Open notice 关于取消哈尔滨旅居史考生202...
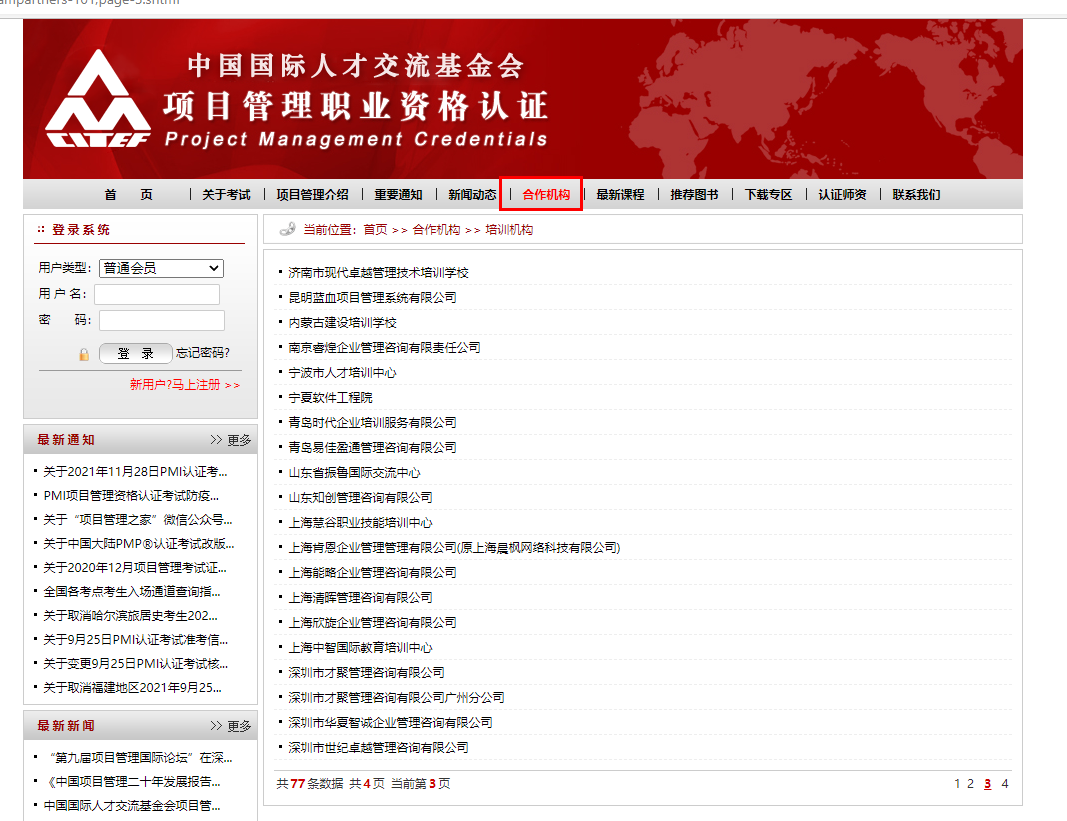 [131, 615]
